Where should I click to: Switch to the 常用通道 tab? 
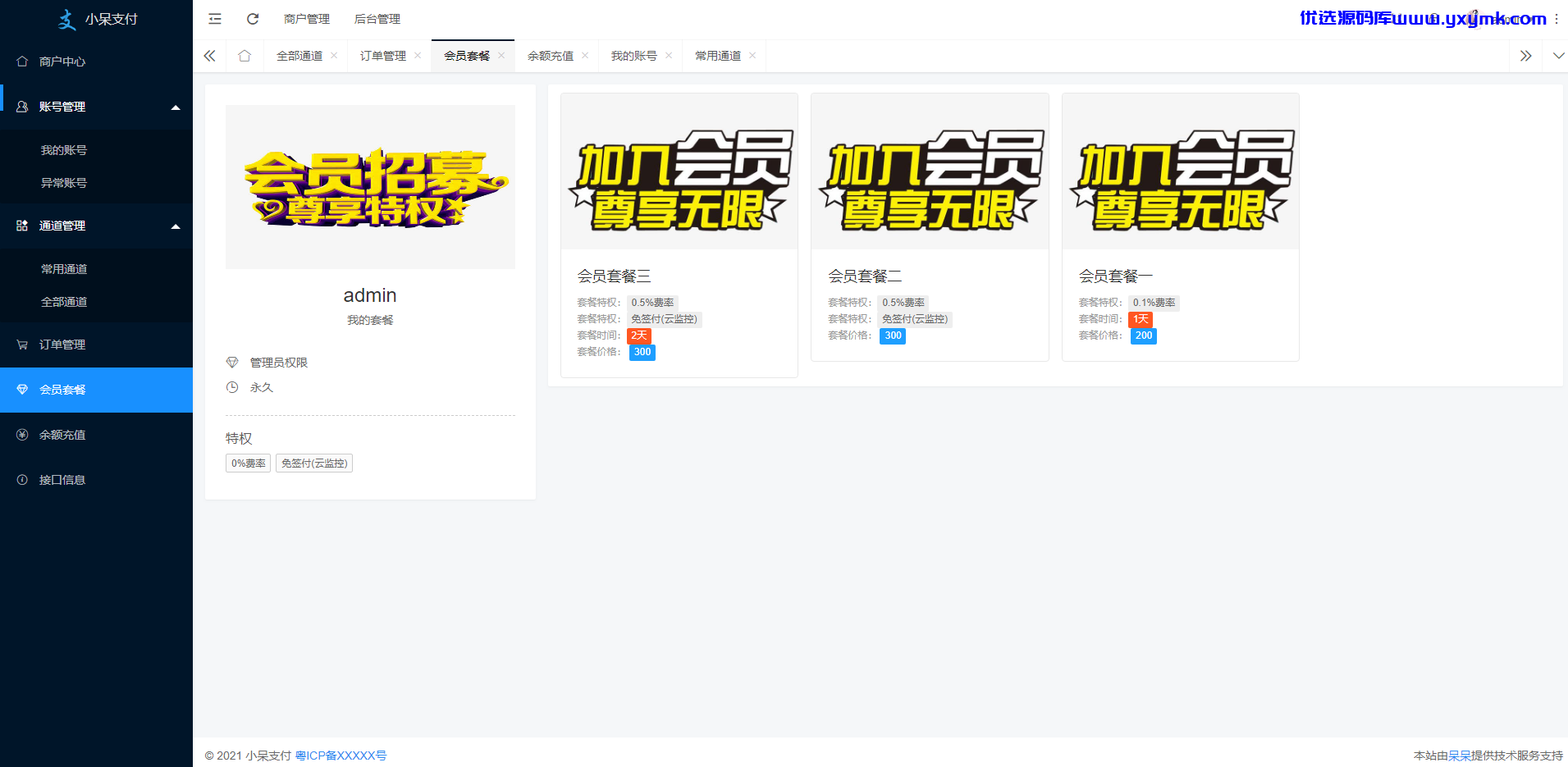click(718, 56)
